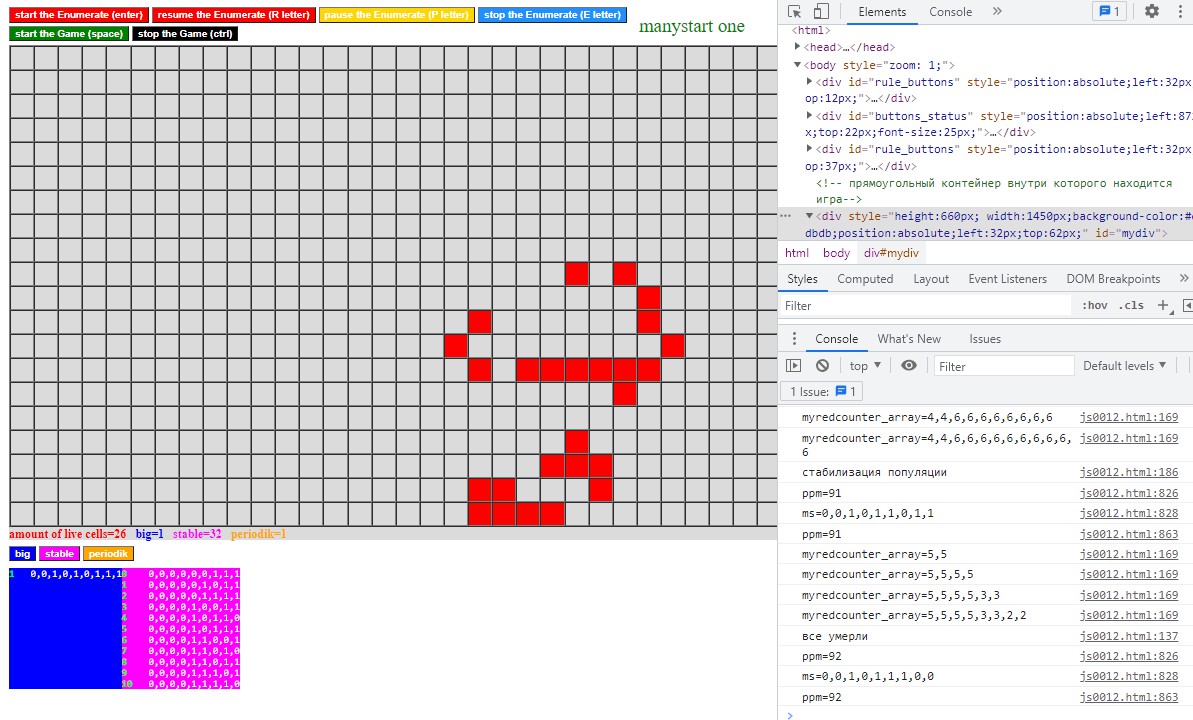Click the orange periodik button
Viewport: 1193px width, 720px height.
pos(108,553)
